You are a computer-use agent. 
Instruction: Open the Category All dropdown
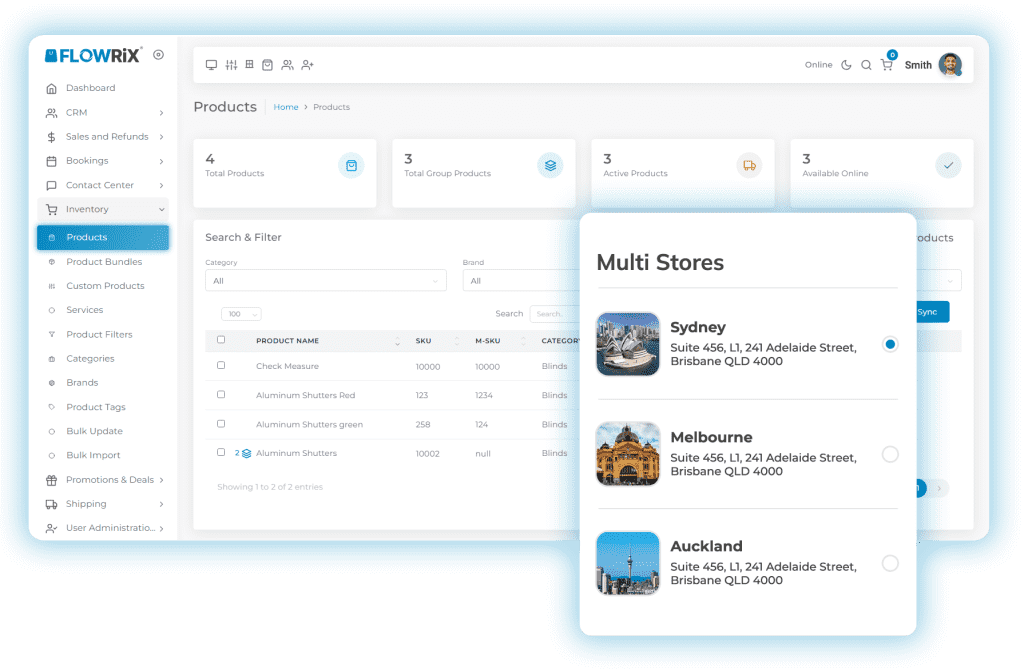[325, 280]
